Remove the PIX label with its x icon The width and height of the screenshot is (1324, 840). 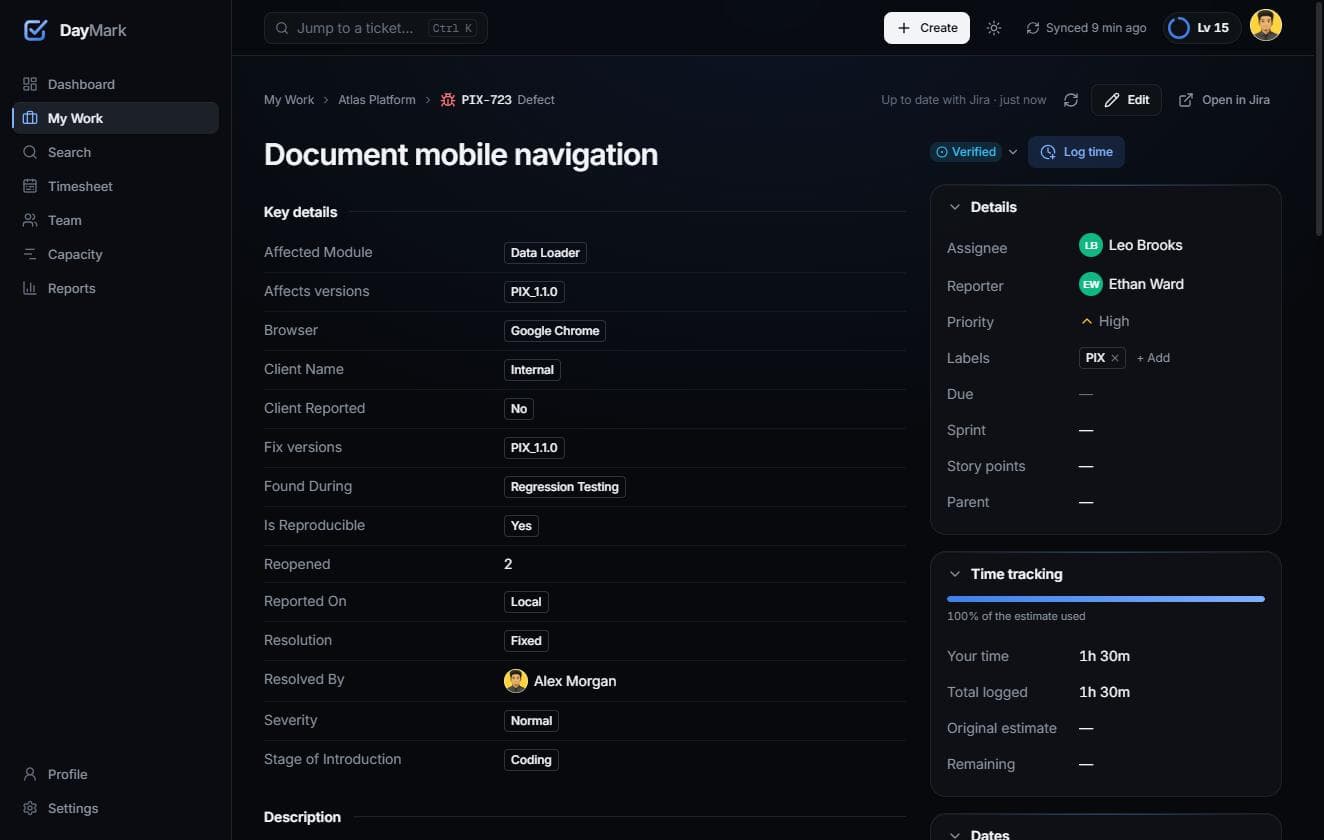[1115, 358]
